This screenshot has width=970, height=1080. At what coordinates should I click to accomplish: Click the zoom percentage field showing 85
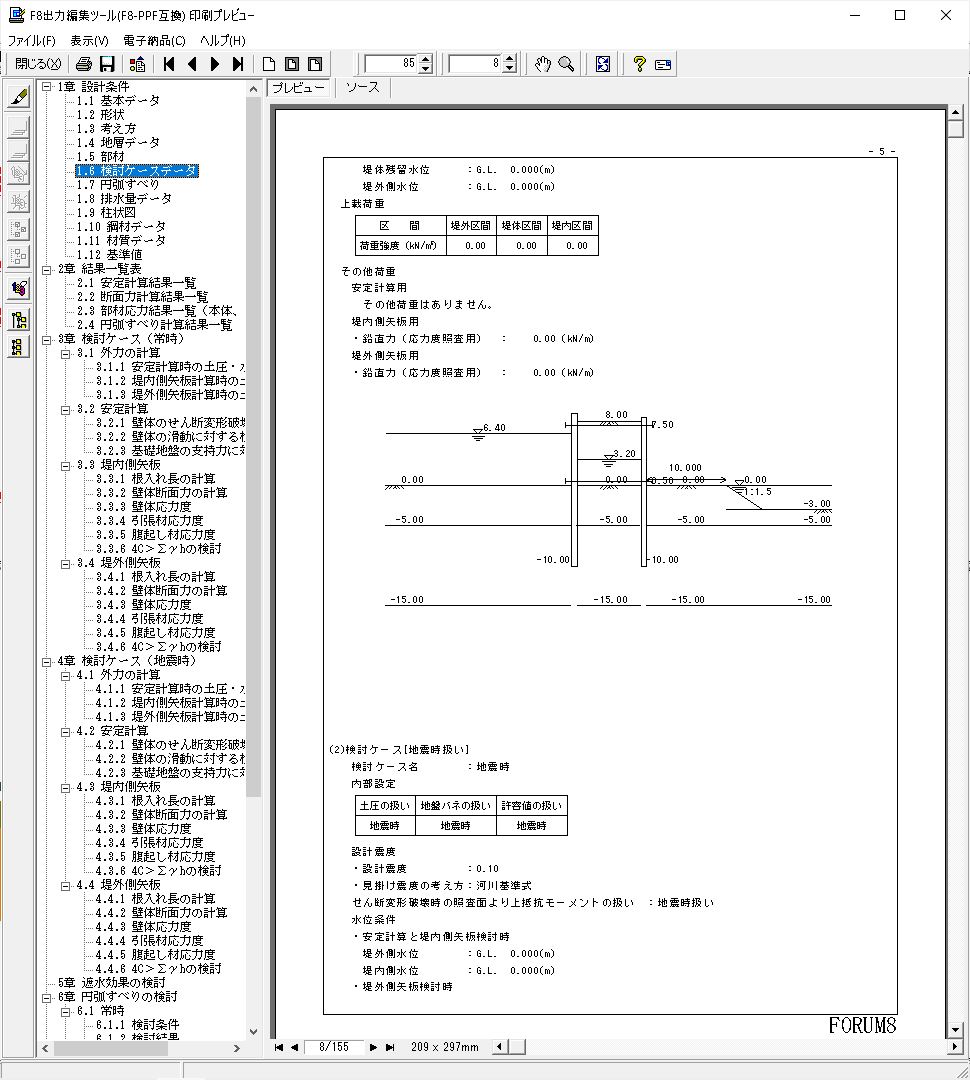click(391, 64)
